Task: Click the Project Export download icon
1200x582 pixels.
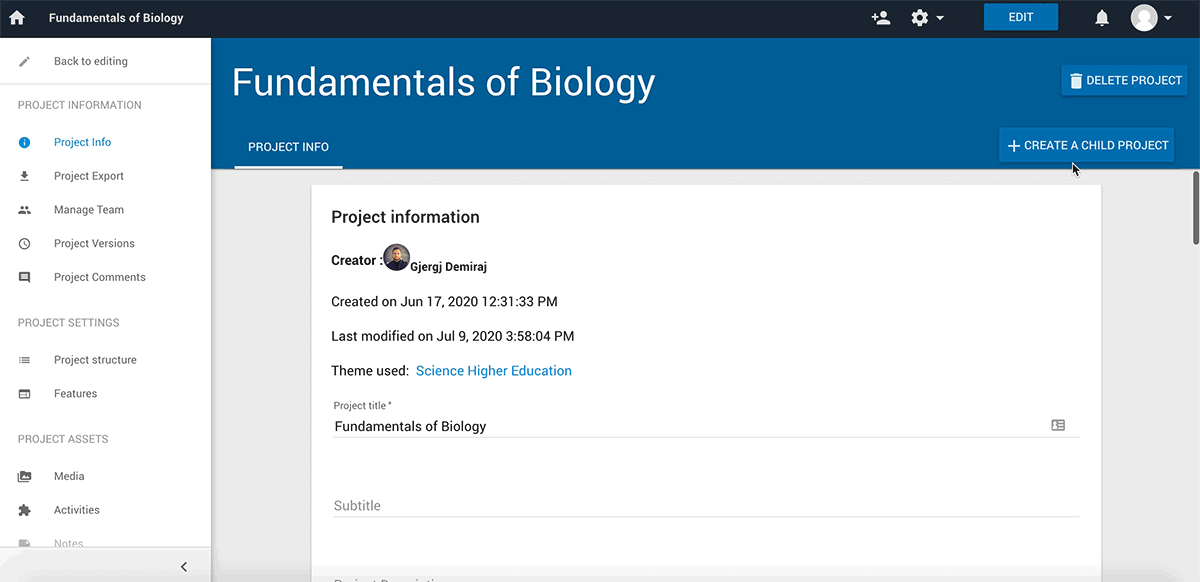Action: point(25,176)
